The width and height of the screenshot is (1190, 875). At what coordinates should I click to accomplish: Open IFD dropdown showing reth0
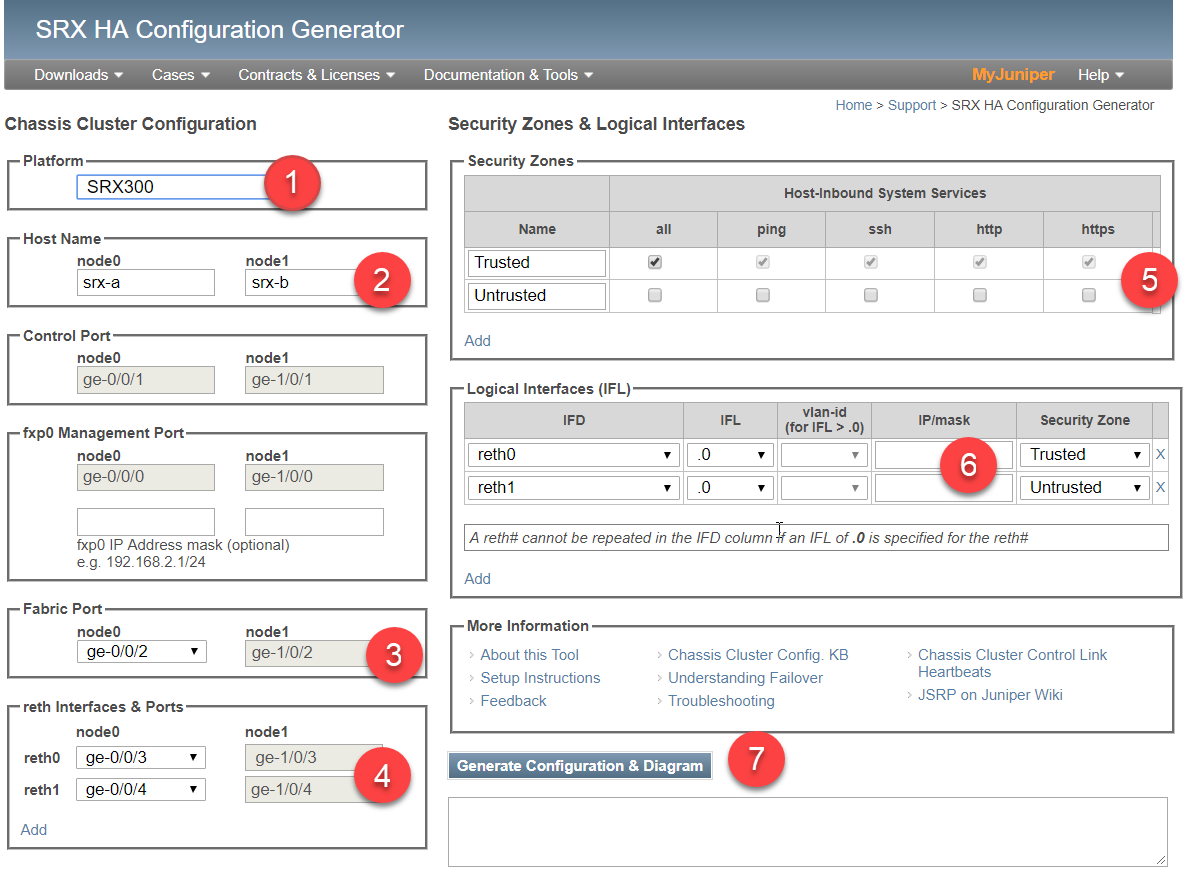pos(572,455)
